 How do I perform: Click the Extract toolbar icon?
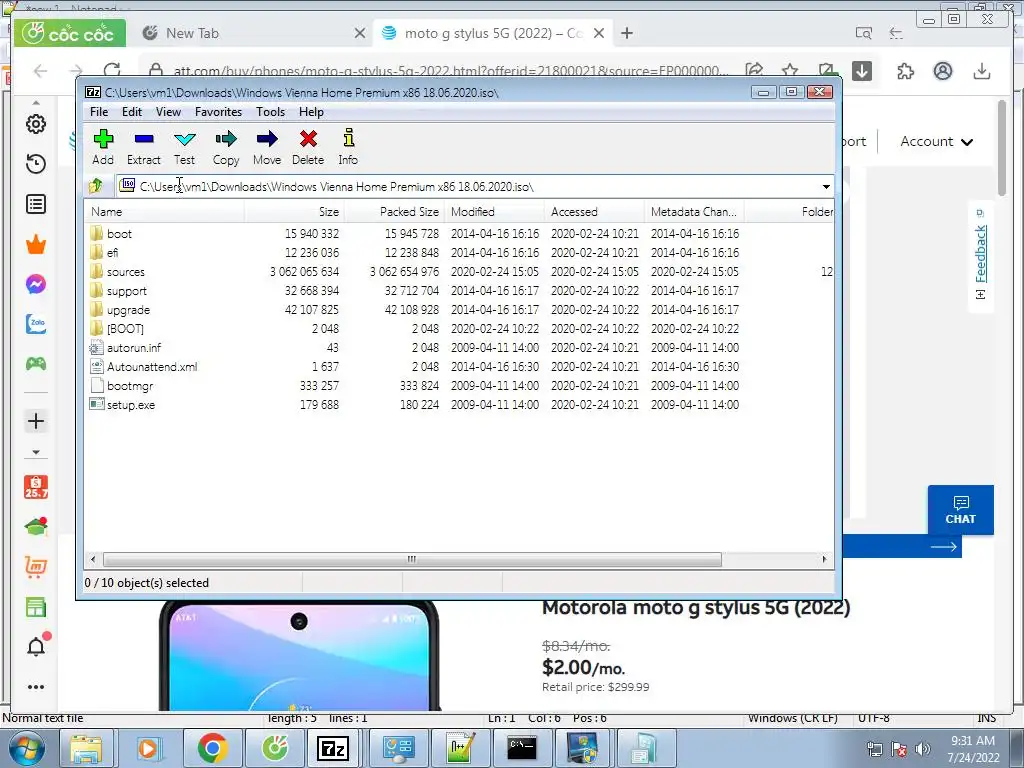[x=144, y=146]
